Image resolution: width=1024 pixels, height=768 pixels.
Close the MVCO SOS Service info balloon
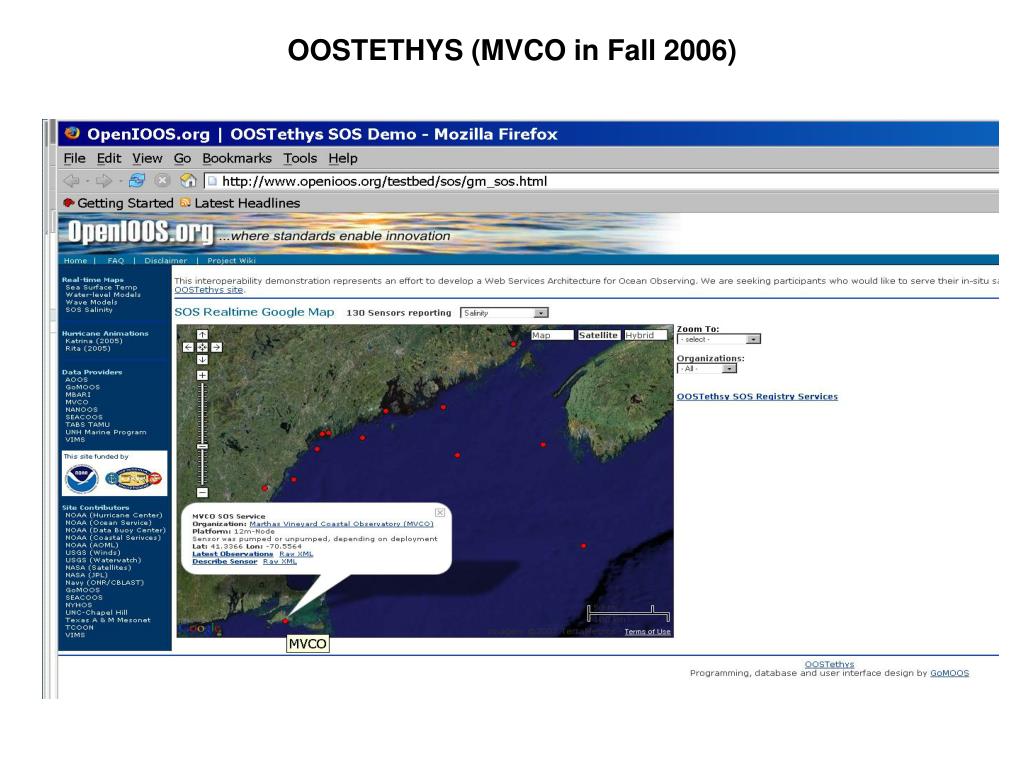[x=440, y=513]
